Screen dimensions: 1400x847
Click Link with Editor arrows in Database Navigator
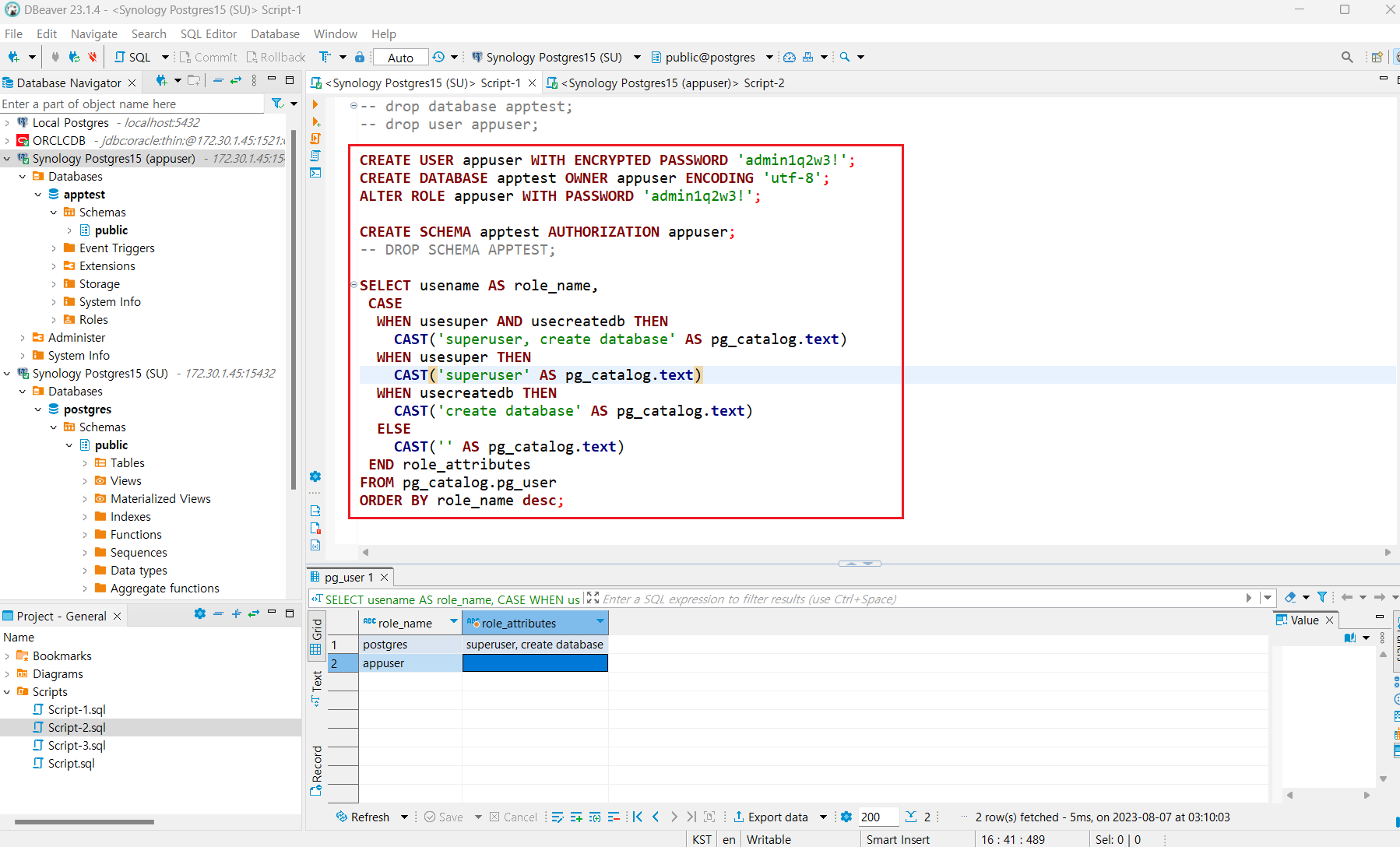236,80
